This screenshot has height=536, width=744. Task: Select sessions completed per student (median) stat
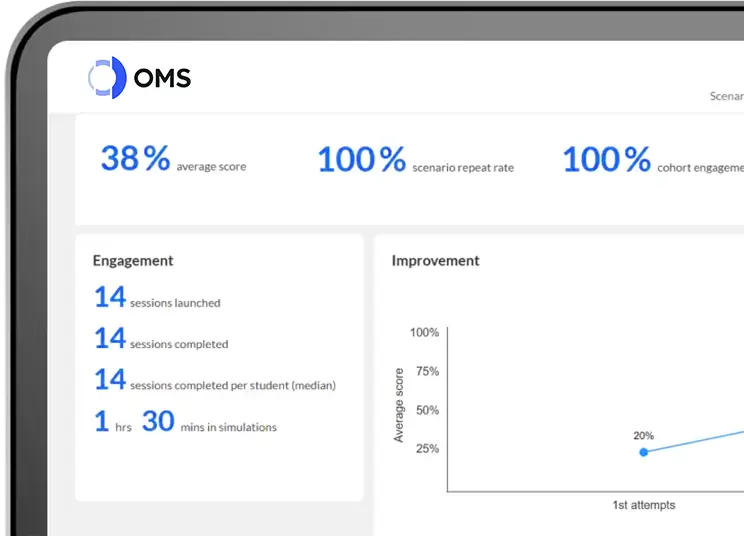pyautogui.click(x=214, y=381)
